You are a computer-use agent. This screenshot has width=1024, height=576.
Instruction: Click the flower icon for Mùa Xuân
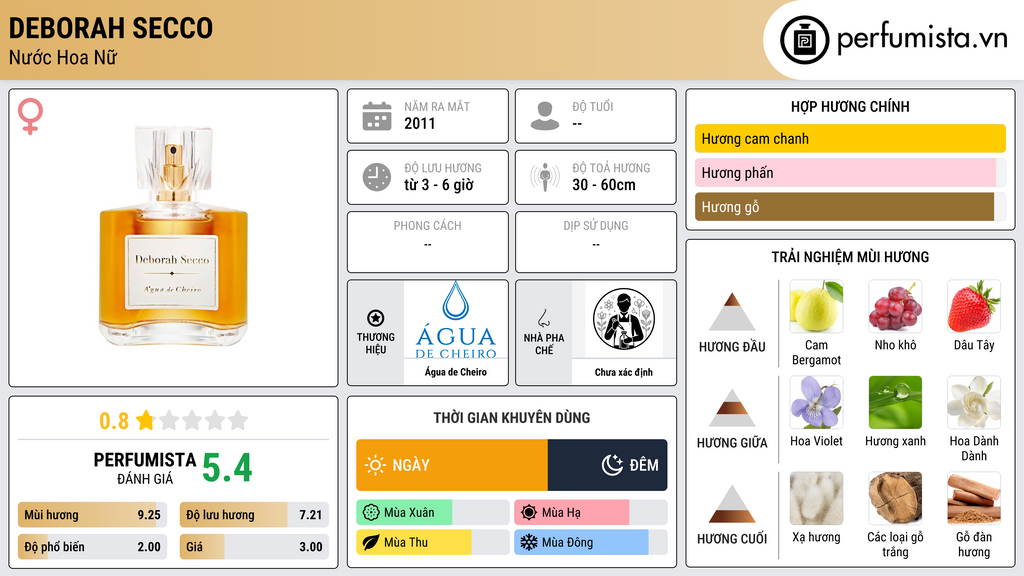pos(371,513)
